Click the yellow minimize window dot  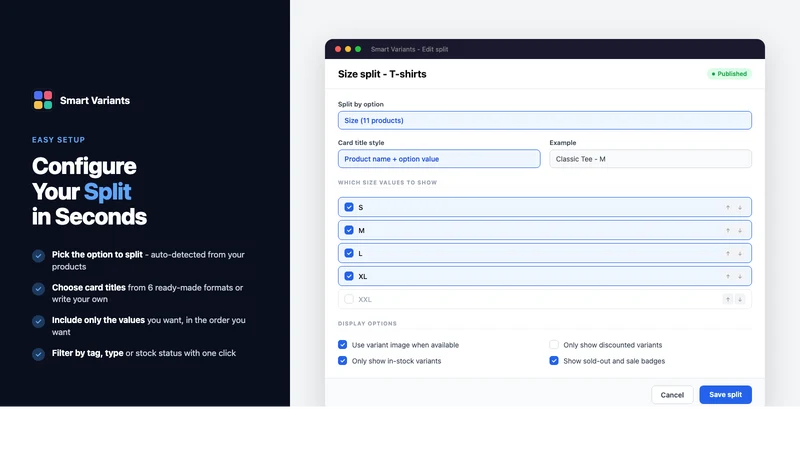point(348,49)
